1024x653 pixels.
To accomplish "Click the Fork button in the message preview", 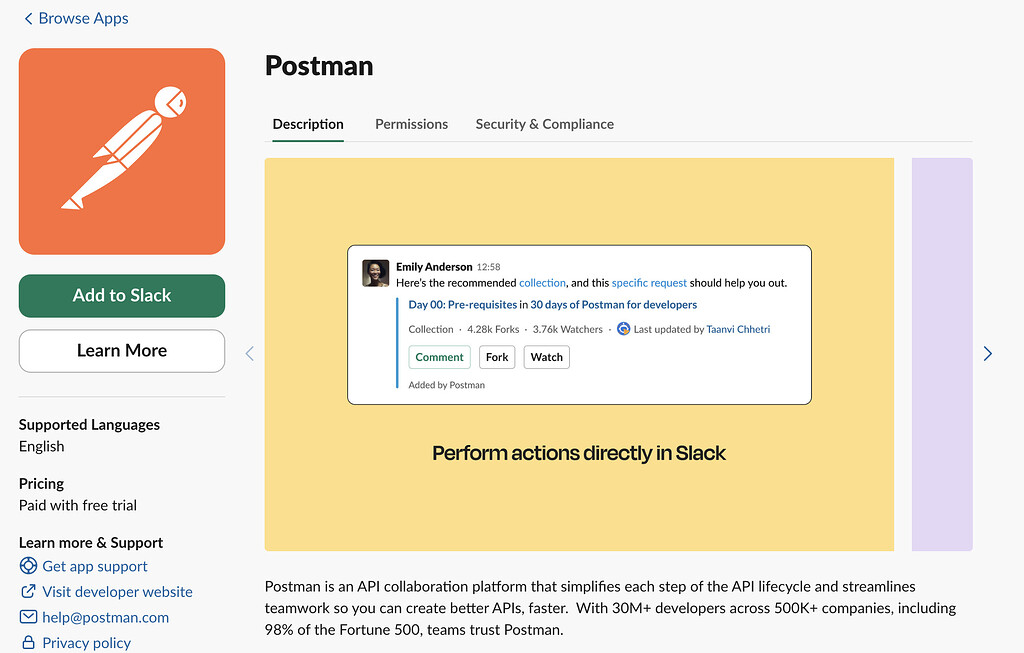I will (x=497, y=357).
